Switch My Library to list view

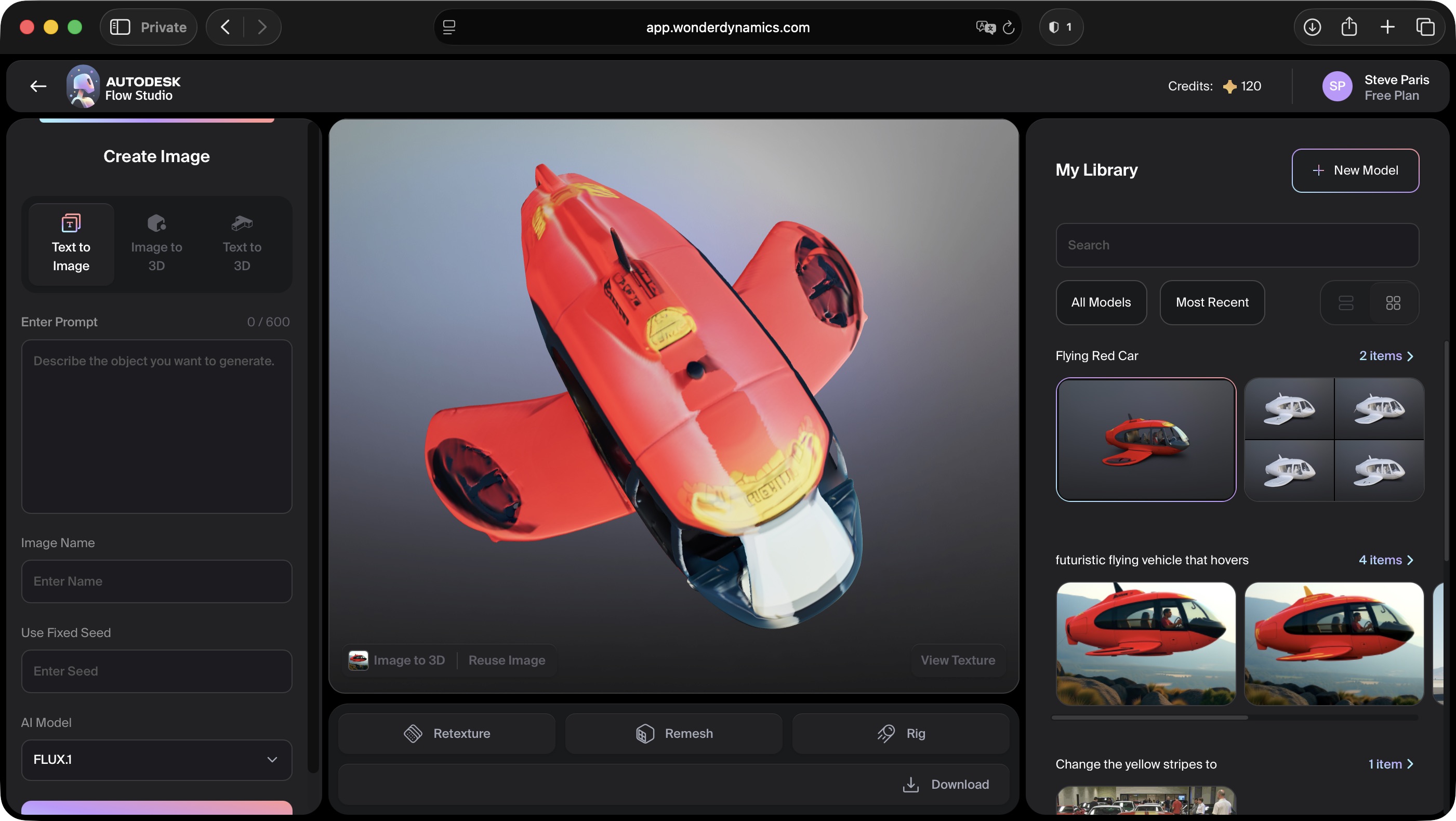pos(1346,303)
